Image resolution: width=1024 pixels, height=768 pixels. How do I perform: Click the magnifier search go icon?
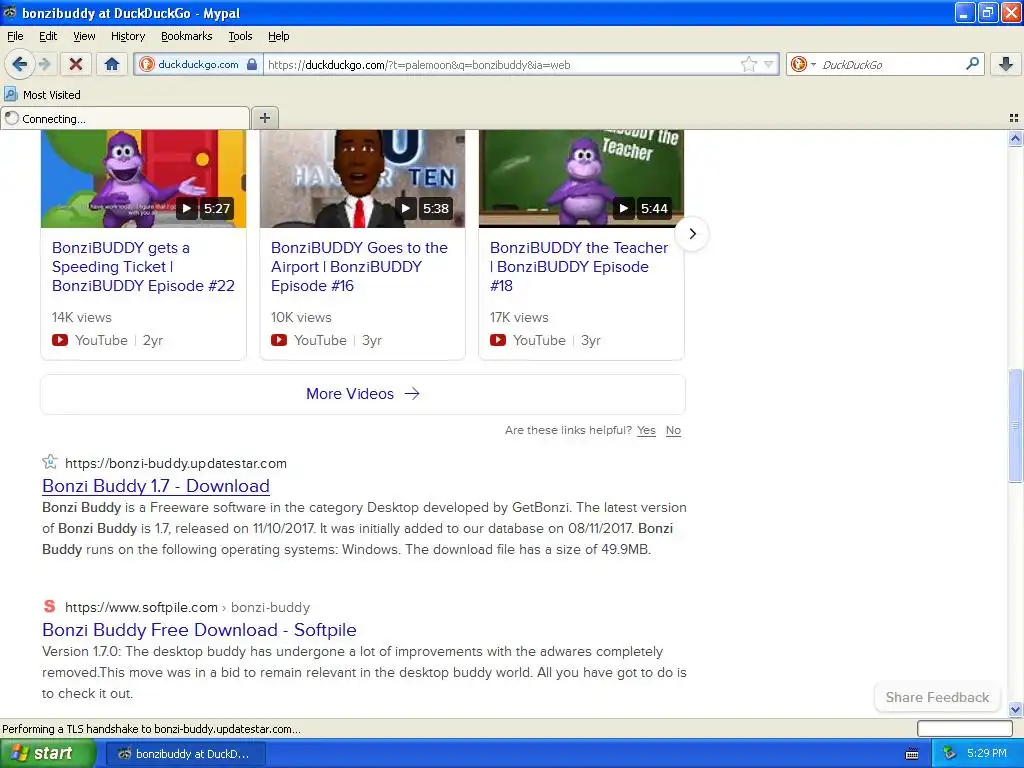972,64
